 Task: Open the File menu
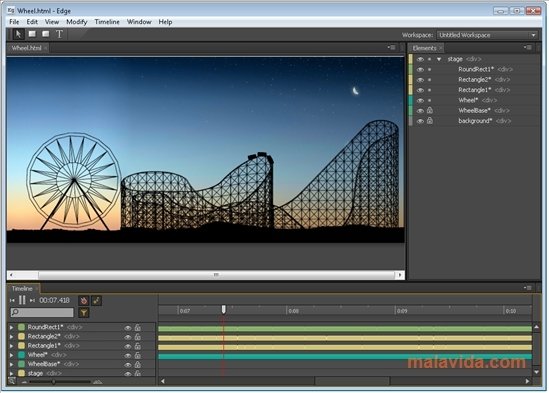(x=14, y=22)
